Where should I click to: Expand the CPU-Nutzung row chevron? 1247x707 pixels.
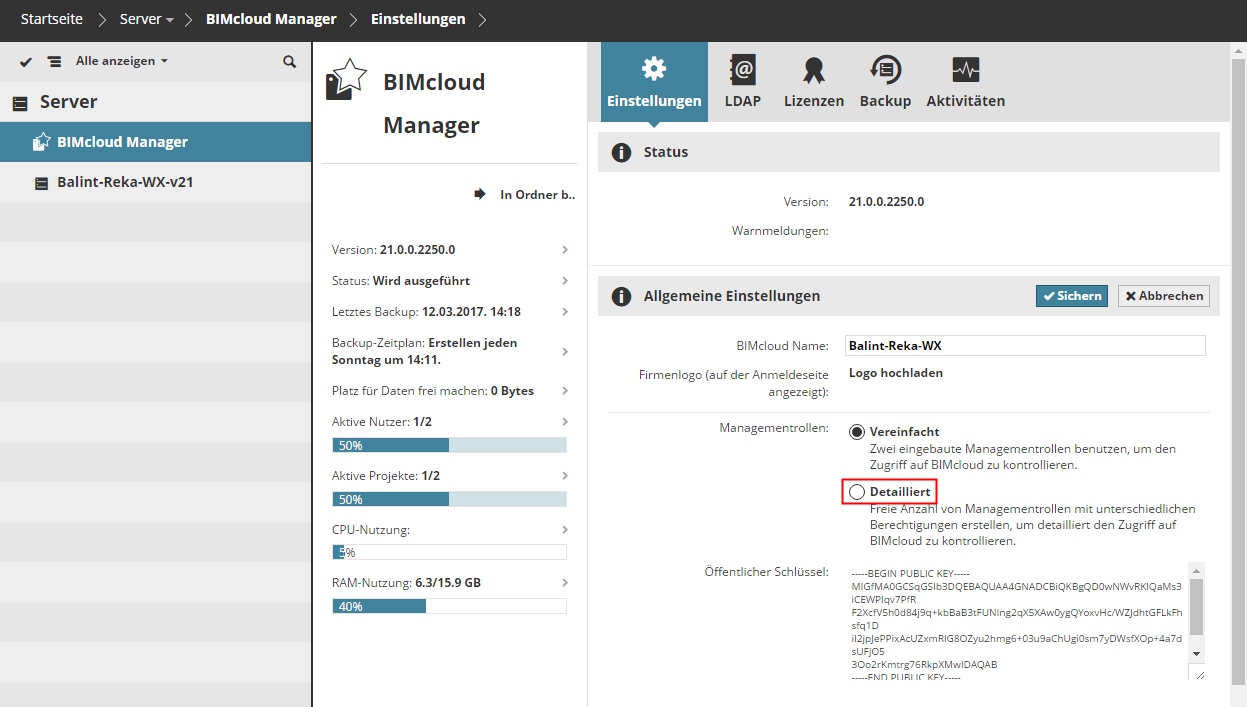click(565, 529)
